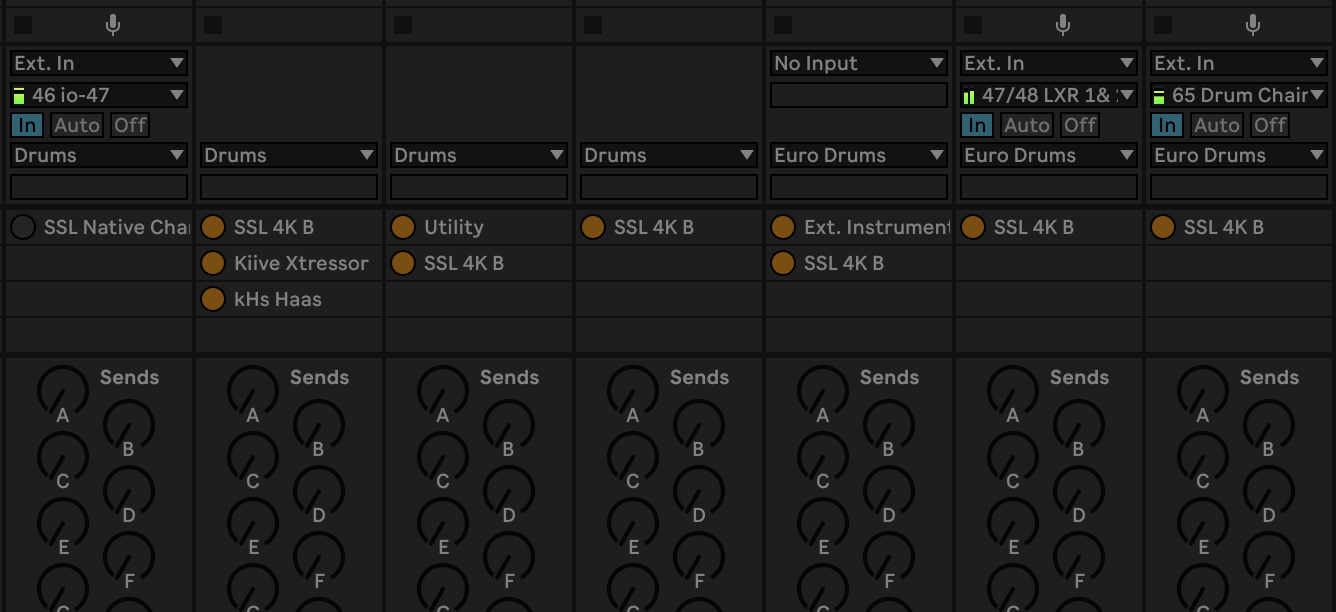The width and height of the screenshot is (1336, 612).
Task: Set monitor to Off on 65 Drum Chair track
Action: (1269, 125)
